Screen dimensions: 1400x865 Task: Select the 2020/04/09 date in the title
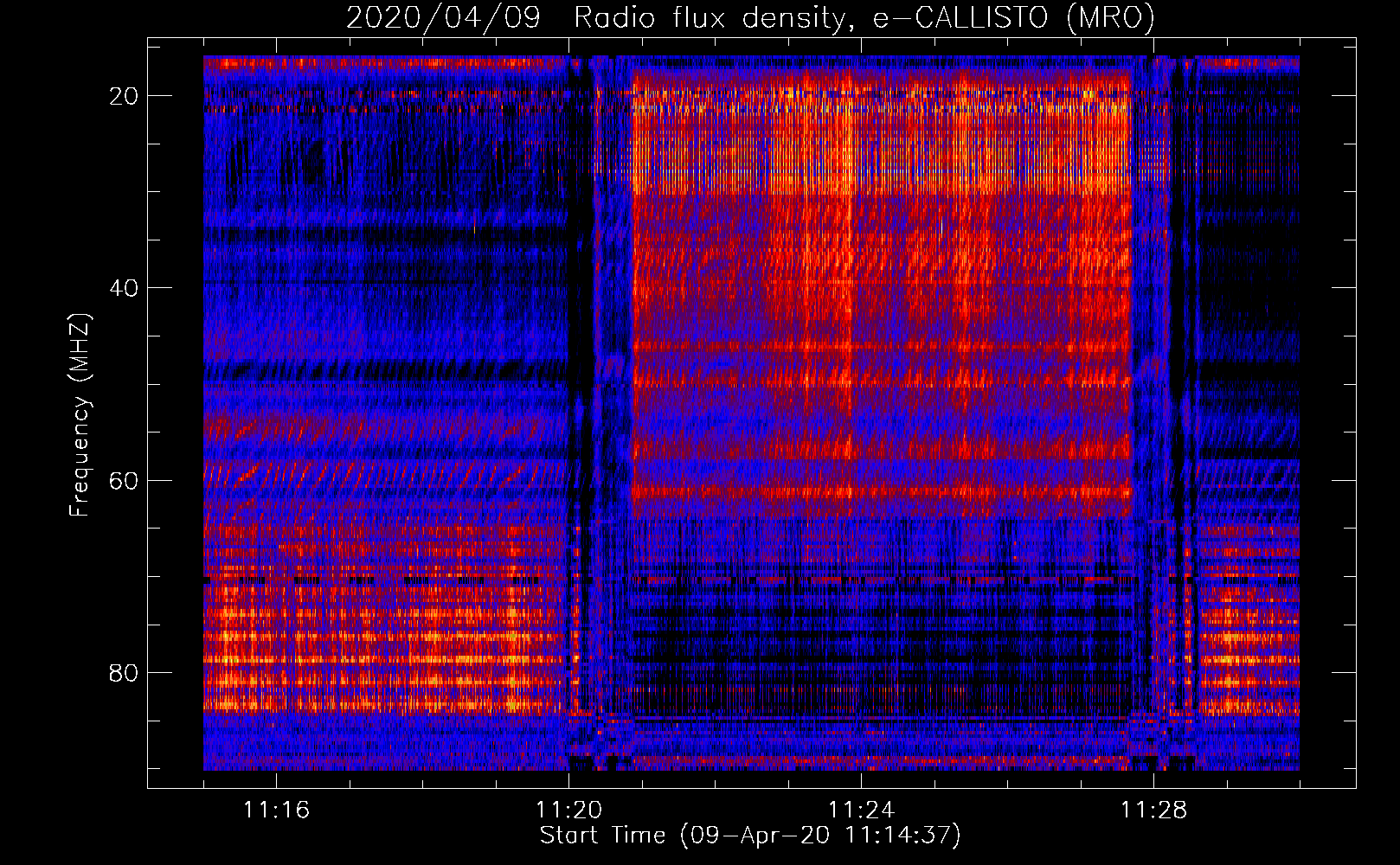click(x=443, y=18)
